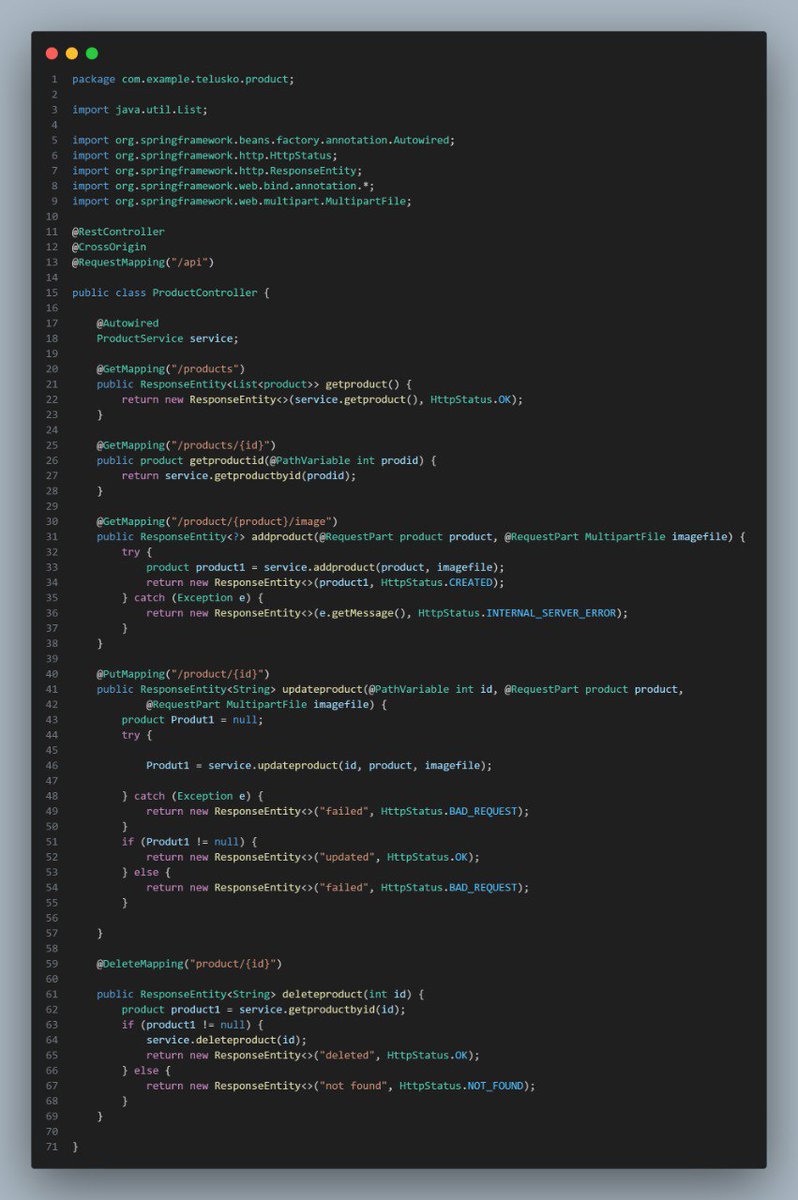Viewport: 798px width, 1200px height.
Task: Click the @DeleteMapping("product/{id}") annotation
Action: pos(189,964)
